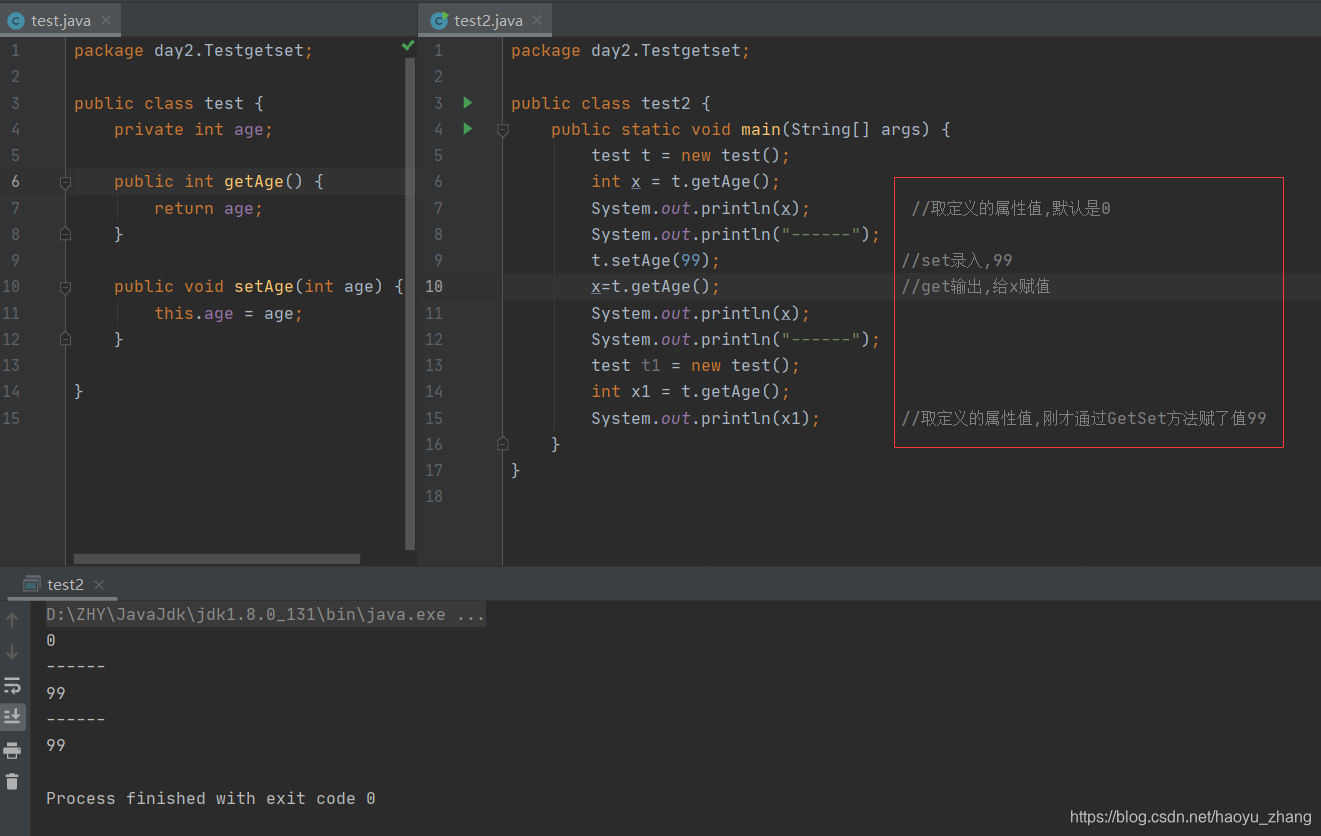Click 'return age;' in test.java

pos(208,208)
